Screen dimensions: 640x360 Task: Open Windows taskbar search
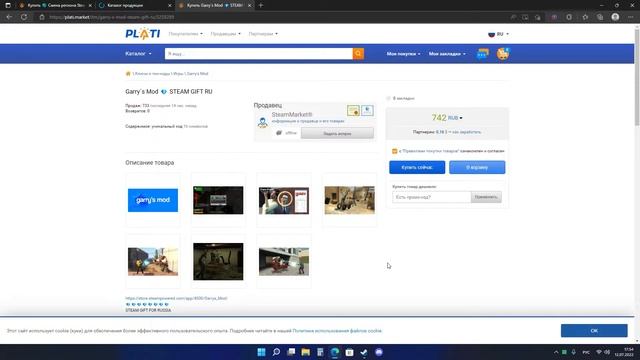[276, 352]
